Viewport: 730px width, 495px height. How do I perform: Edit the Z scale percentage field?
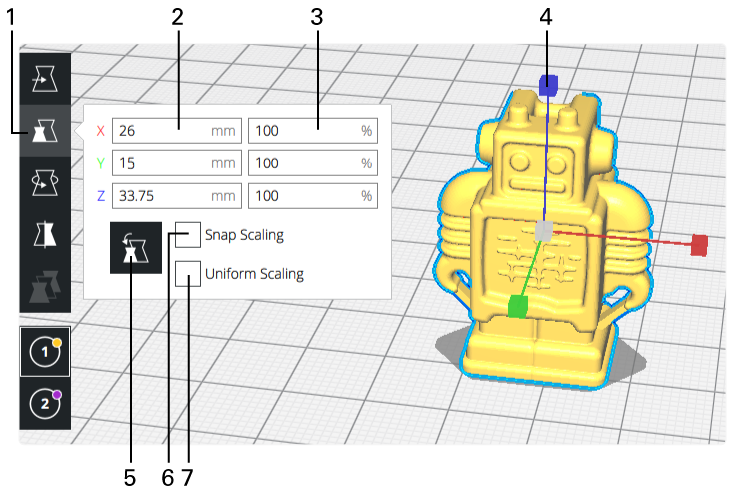pos(313,196)
